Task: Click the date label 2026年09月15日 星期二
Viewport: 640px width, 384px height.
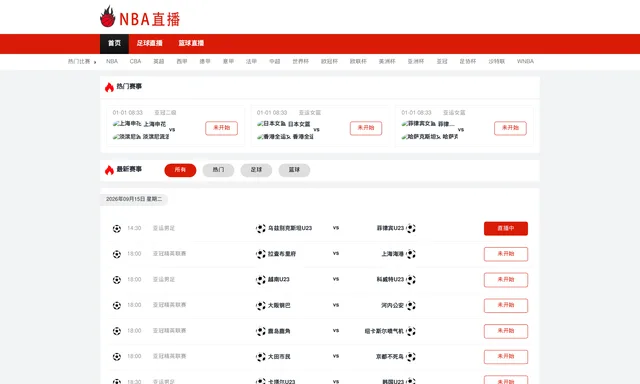Action: point(134,199)
